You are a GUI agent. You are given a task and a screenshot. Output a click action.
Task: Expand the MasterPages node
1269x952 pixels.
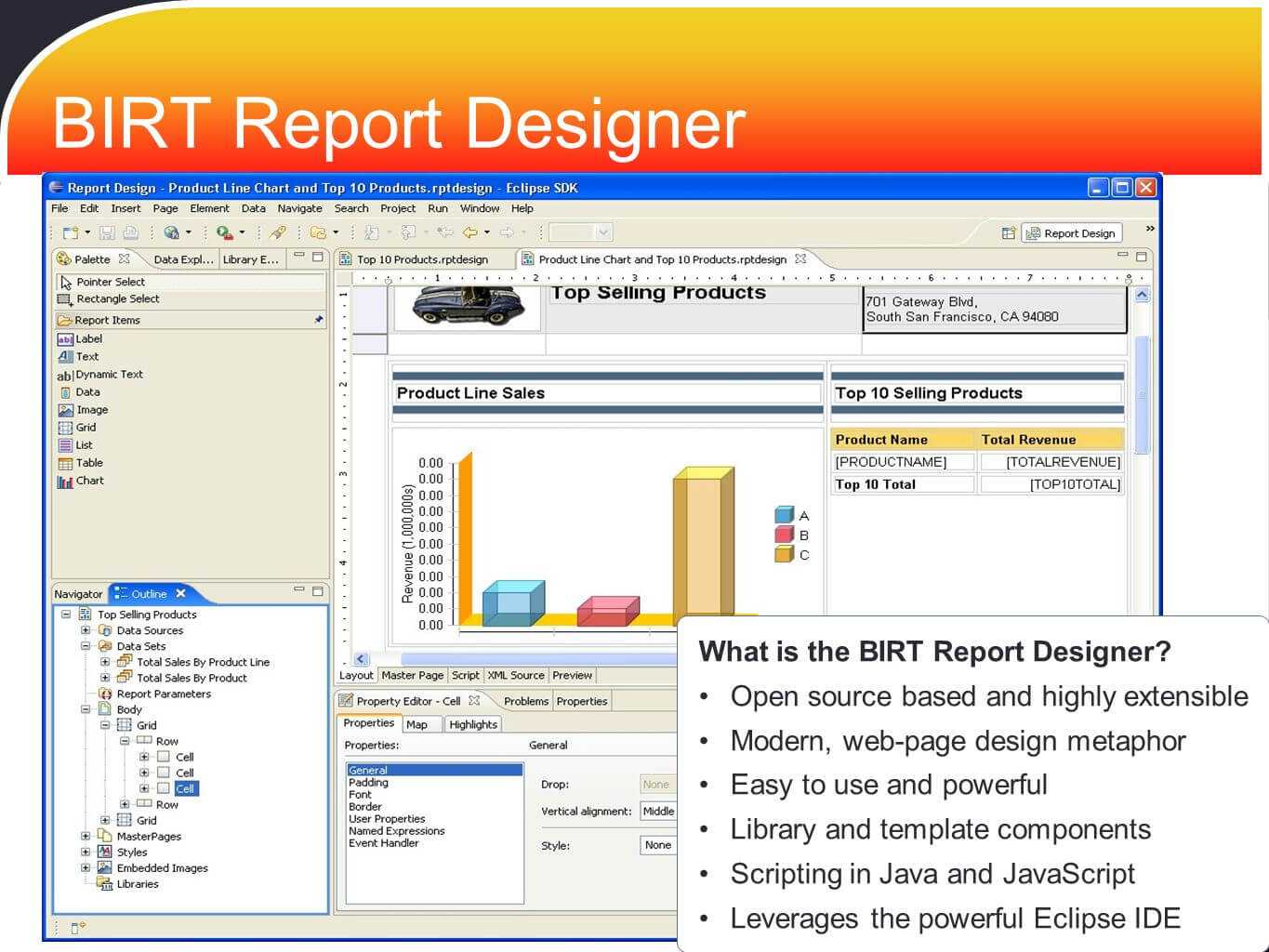pyautogui.click(x=86, y=837)
